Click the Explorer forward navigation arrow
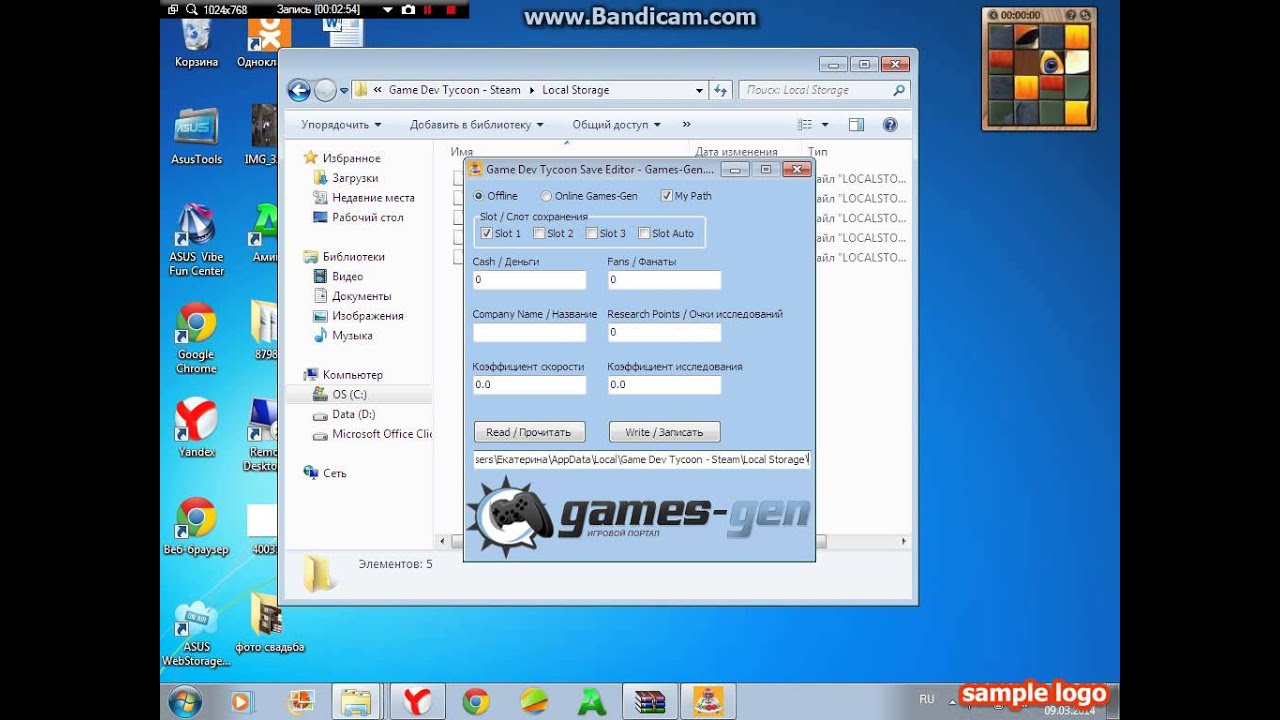Viewport: 1280px width, 720px height. tap(325, 90)
